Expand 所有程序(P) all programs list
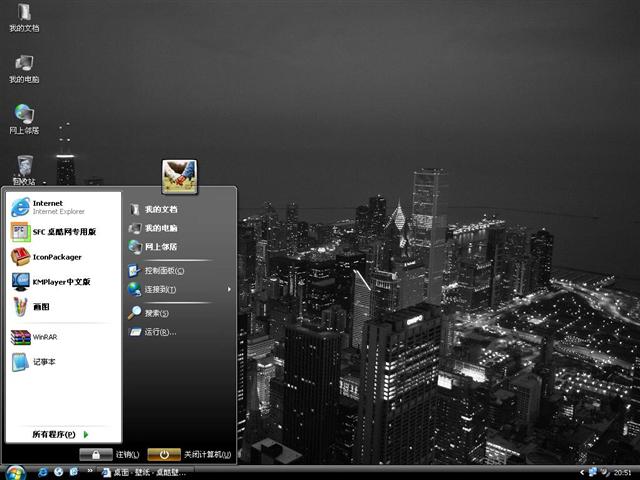640x480 pixels. pos(60,434)
